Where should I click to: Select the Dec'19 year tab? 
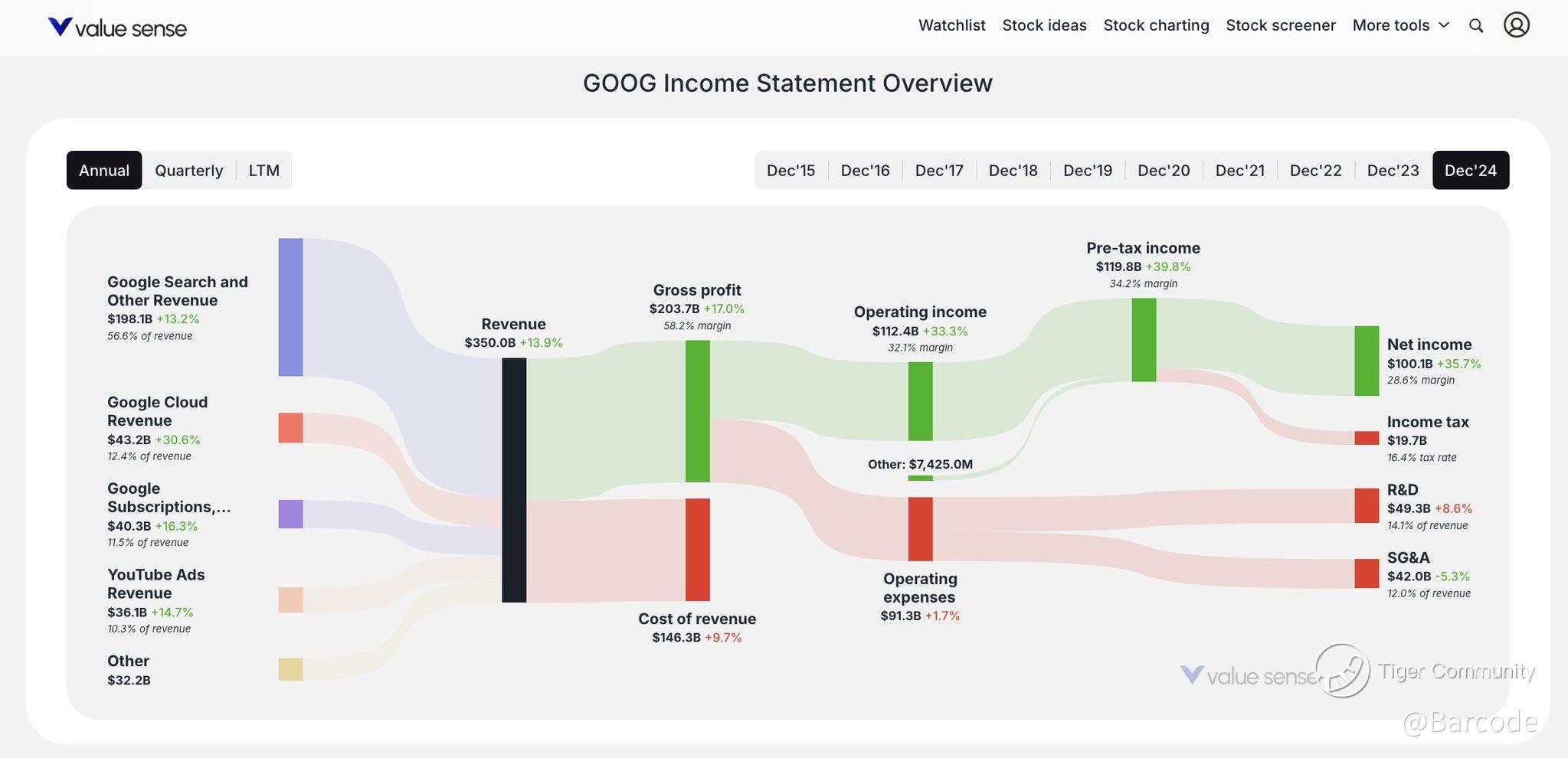click(1088, 170)
